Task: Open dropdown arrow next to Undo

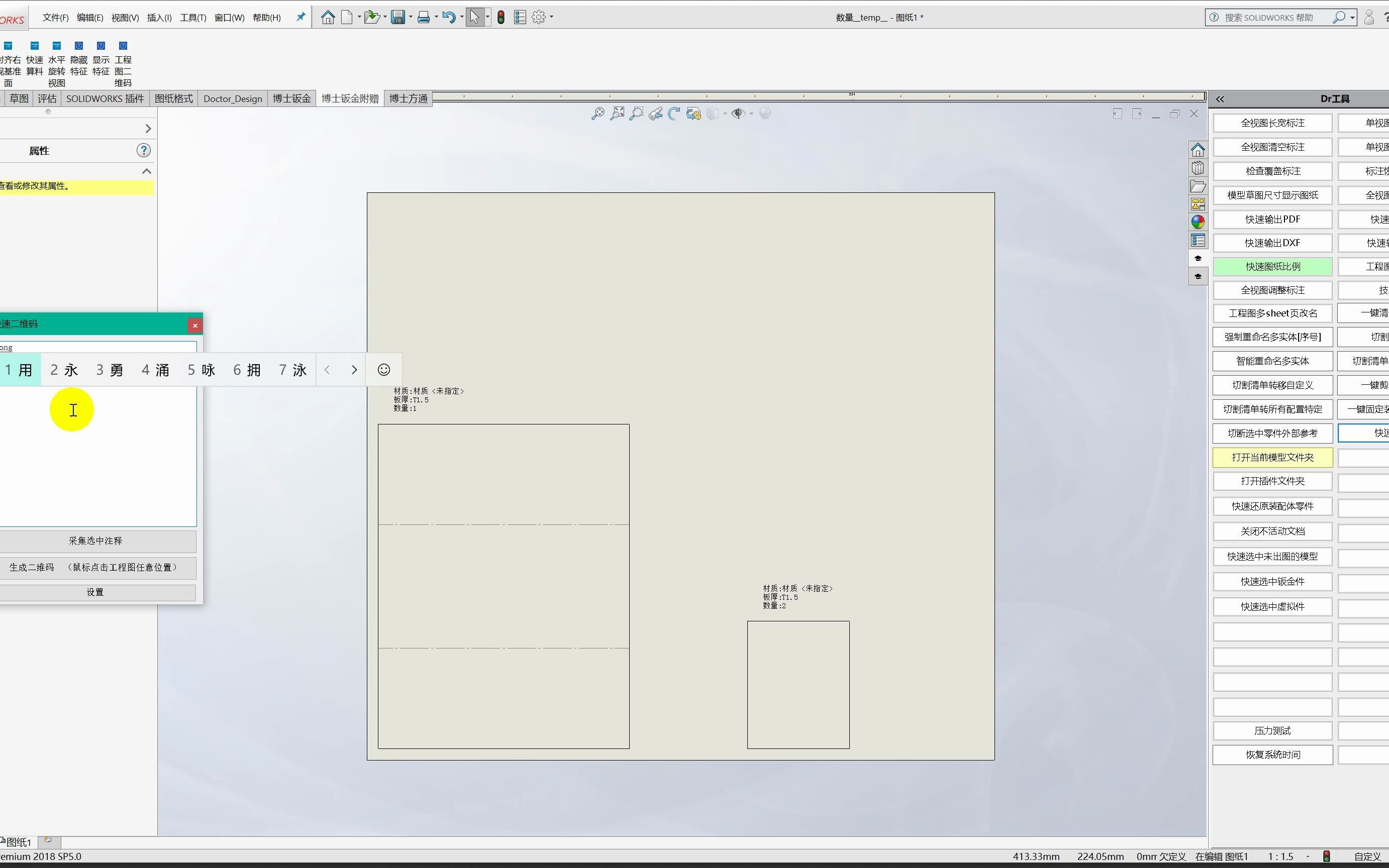Action: [x=462, y=17]
